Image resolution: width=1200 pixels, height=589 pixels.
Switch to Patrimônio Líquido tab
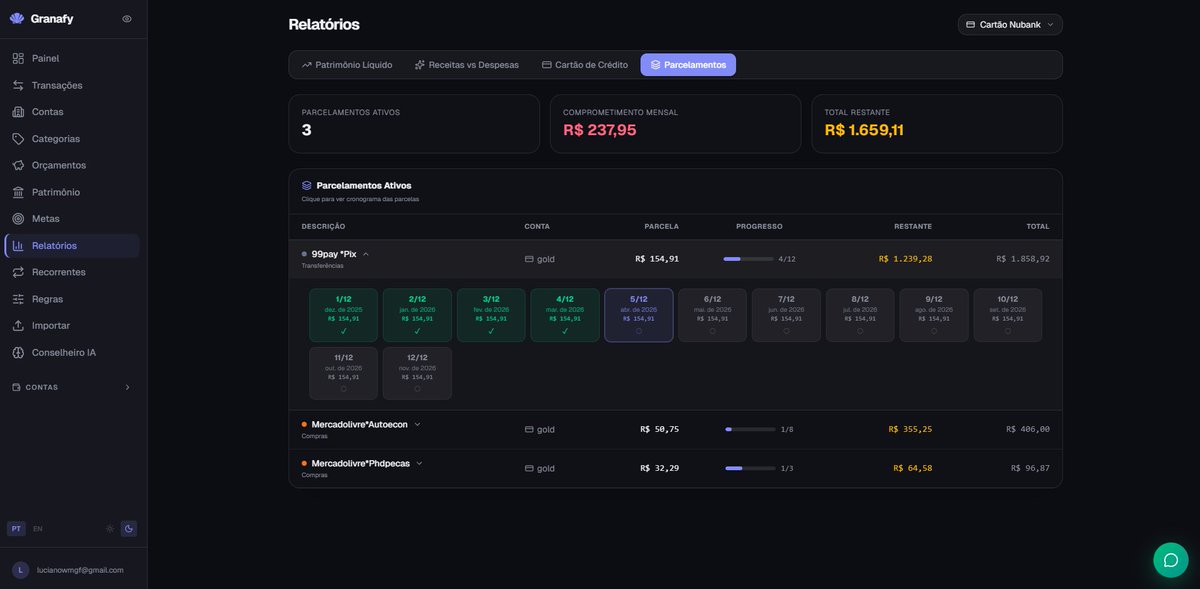347,65
